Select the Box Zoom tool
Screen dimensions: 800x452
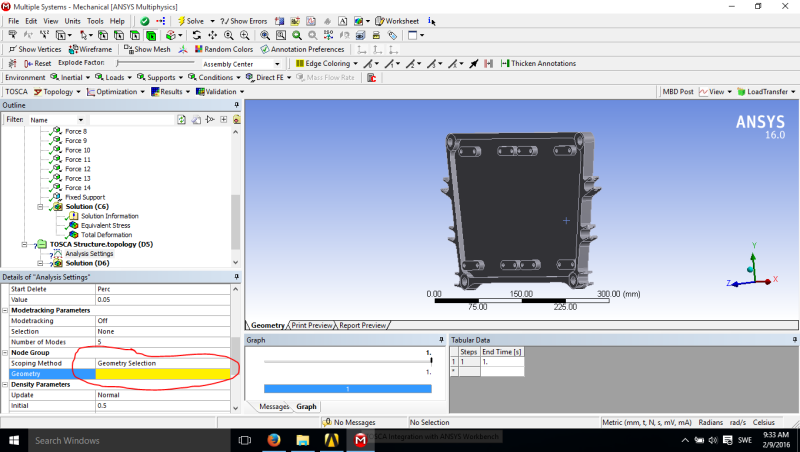(x=245, y=35)
